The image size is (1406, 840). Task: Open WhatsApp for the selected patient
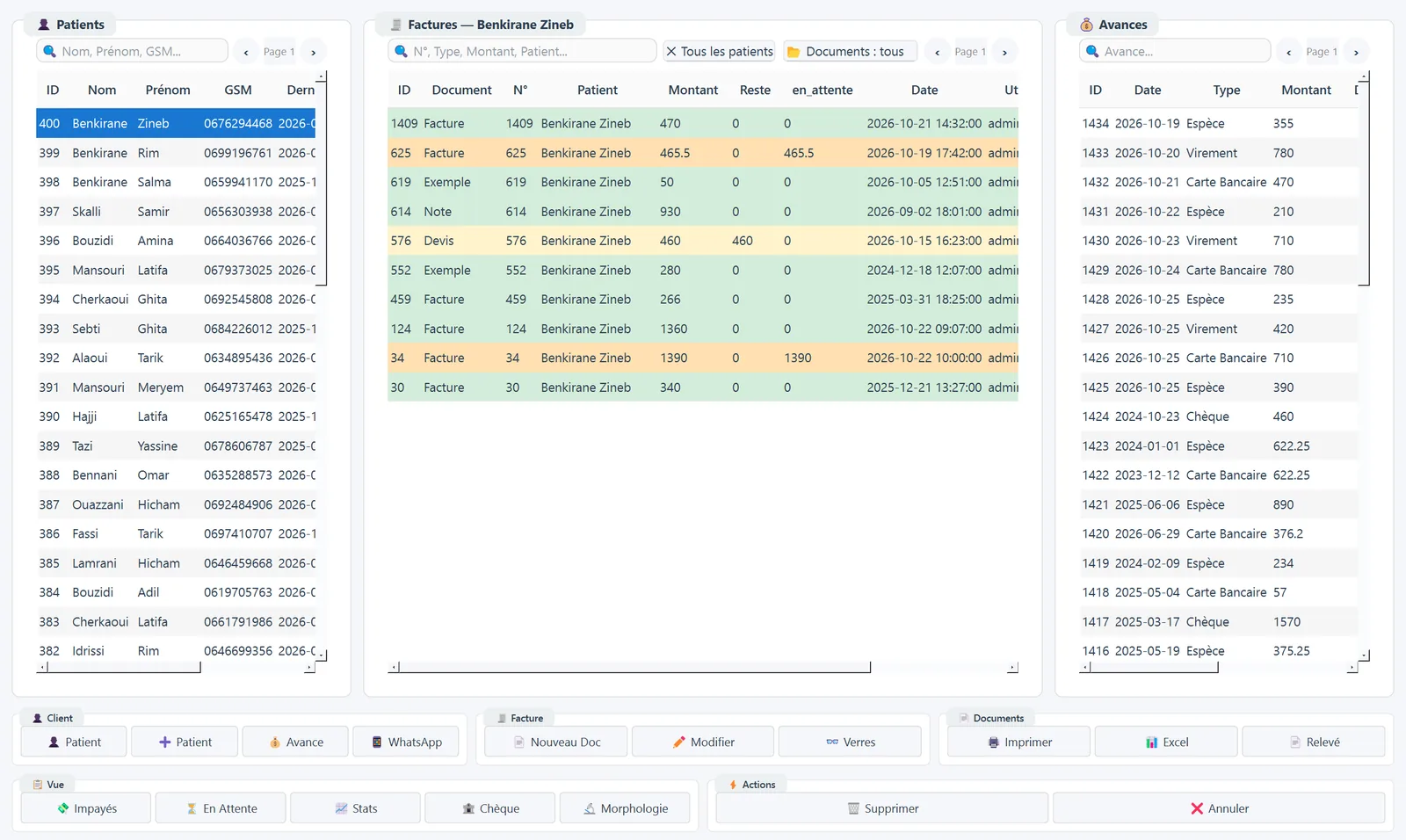point(406,742)
